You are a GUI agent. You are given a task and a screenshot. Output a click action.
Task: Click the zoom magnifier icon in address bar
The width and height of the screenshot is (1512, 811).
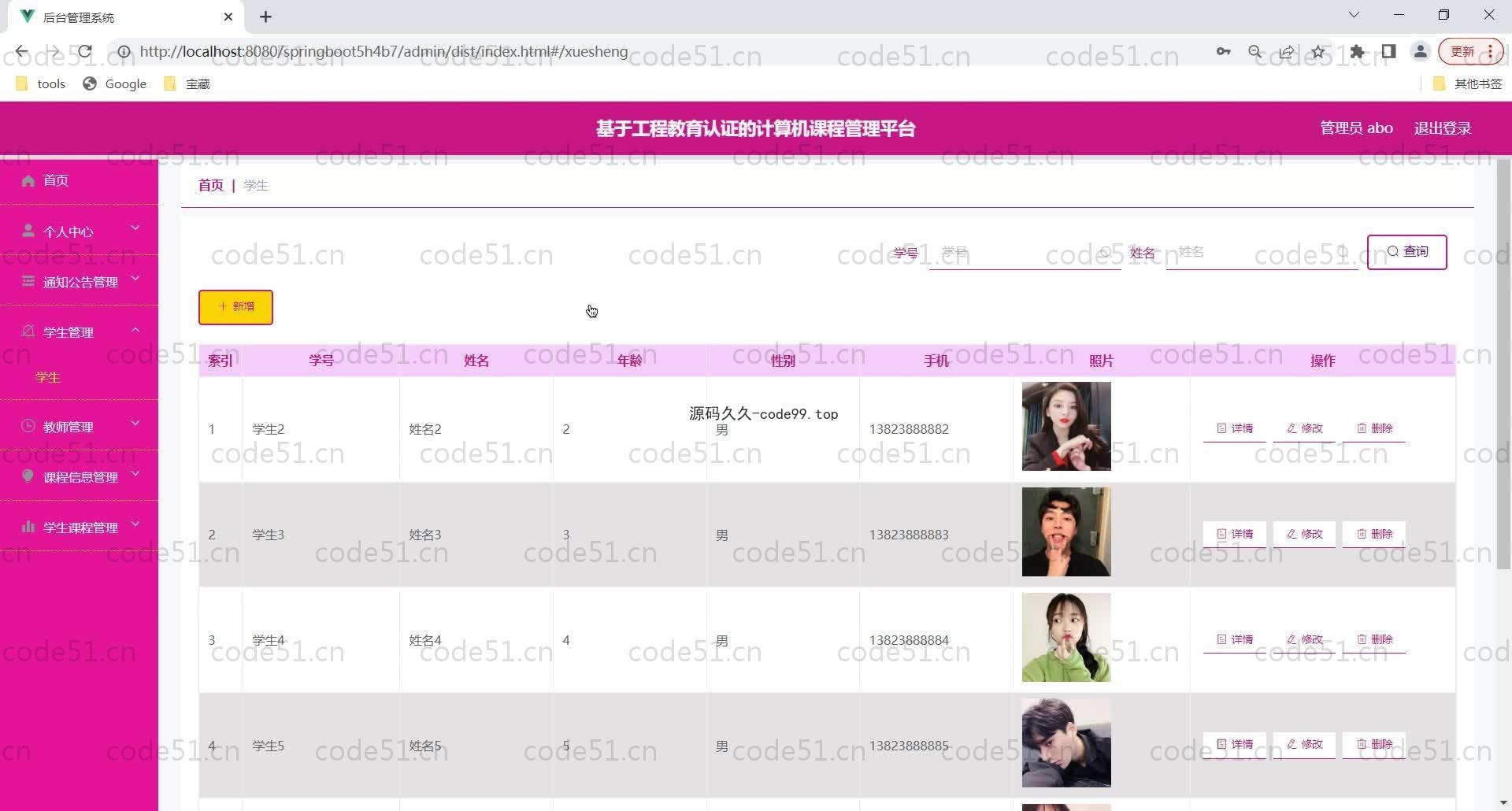pyautogui.click(x=1255, y=52)
